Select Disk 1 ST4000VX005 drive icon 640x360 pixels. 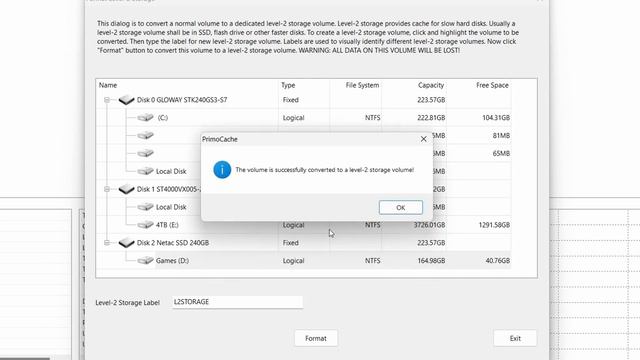tap(127, 189)
